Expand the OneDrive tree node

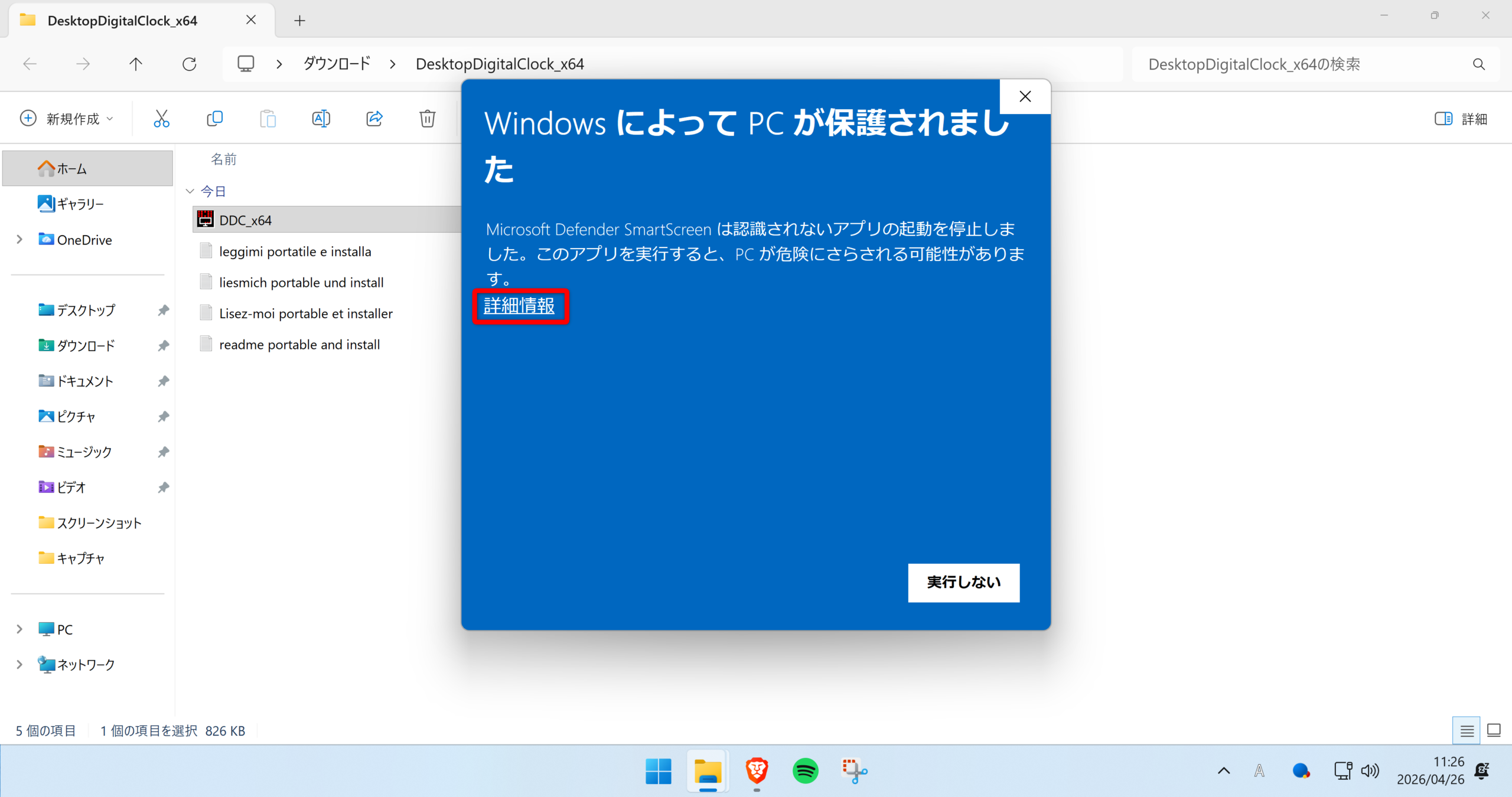click(x=19, y=239)
